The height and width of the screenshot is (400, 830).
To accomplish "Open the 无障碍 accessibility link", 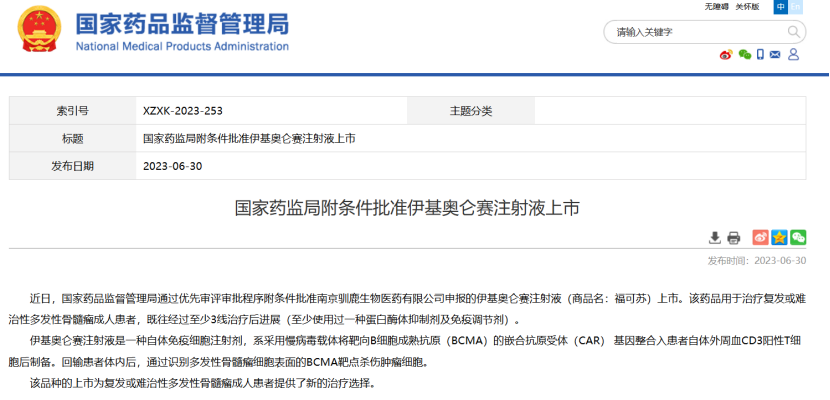I will coord(716,7).
